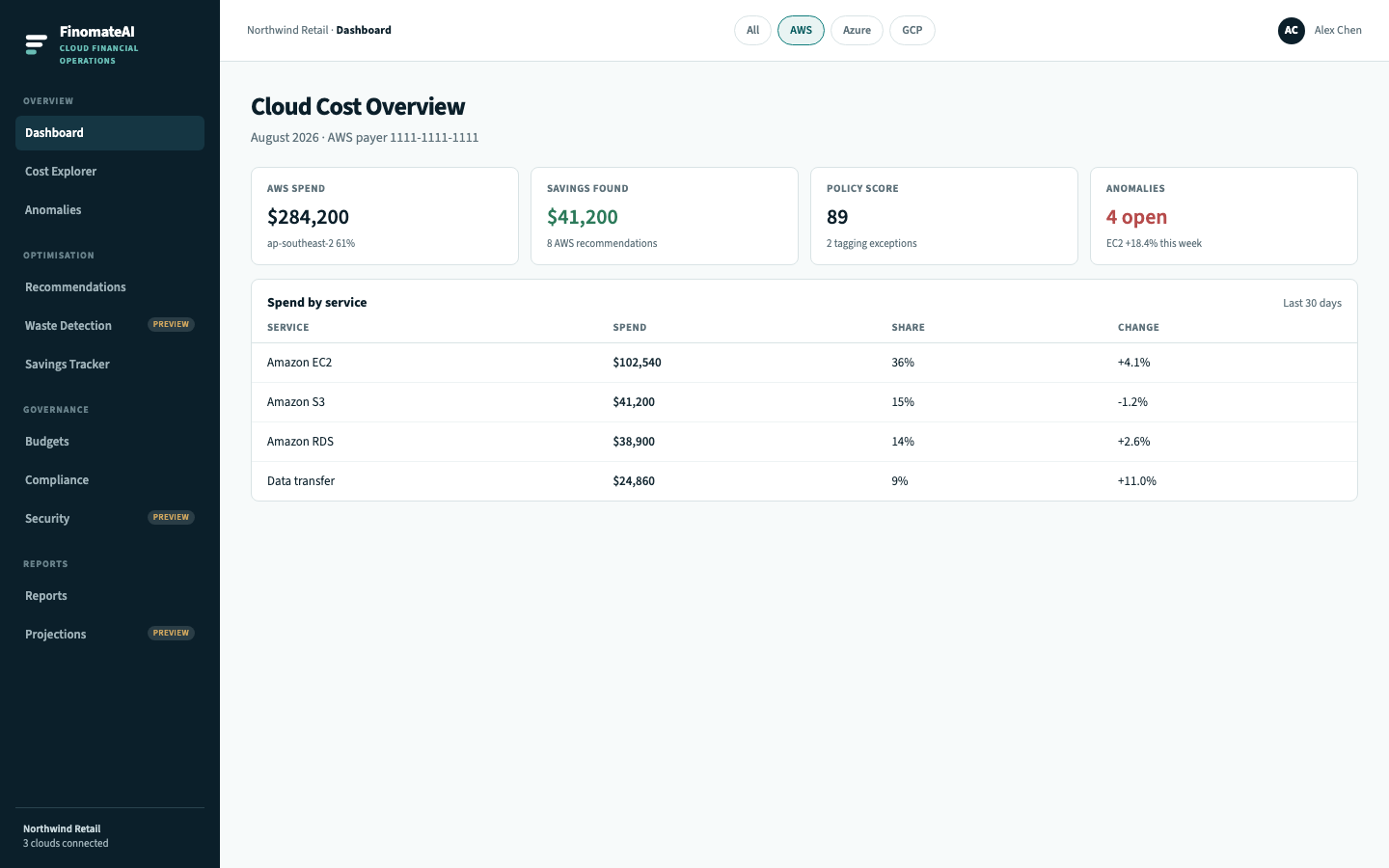Select the AWS cloud filter

point(801,31)
